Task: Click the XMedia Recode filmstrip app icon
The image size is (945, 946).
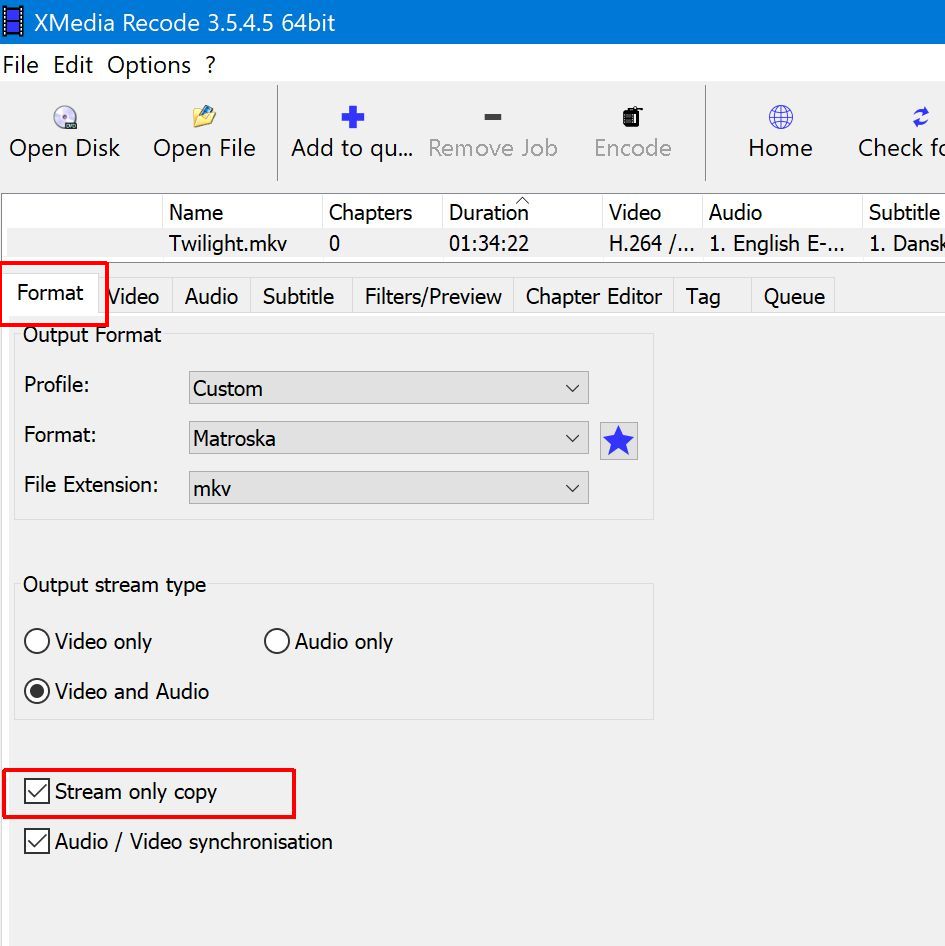Action: pos(13,22)
